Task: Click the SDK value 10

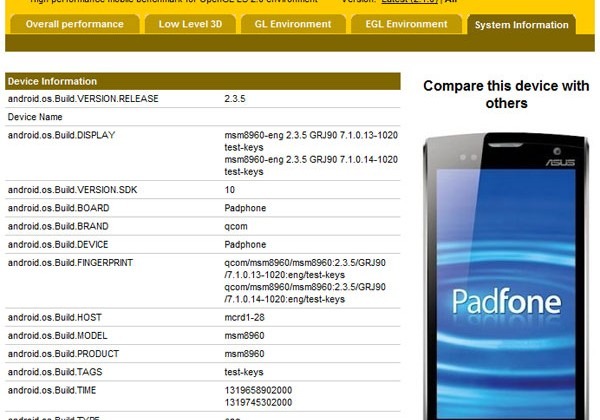Action: click(230, 190)
